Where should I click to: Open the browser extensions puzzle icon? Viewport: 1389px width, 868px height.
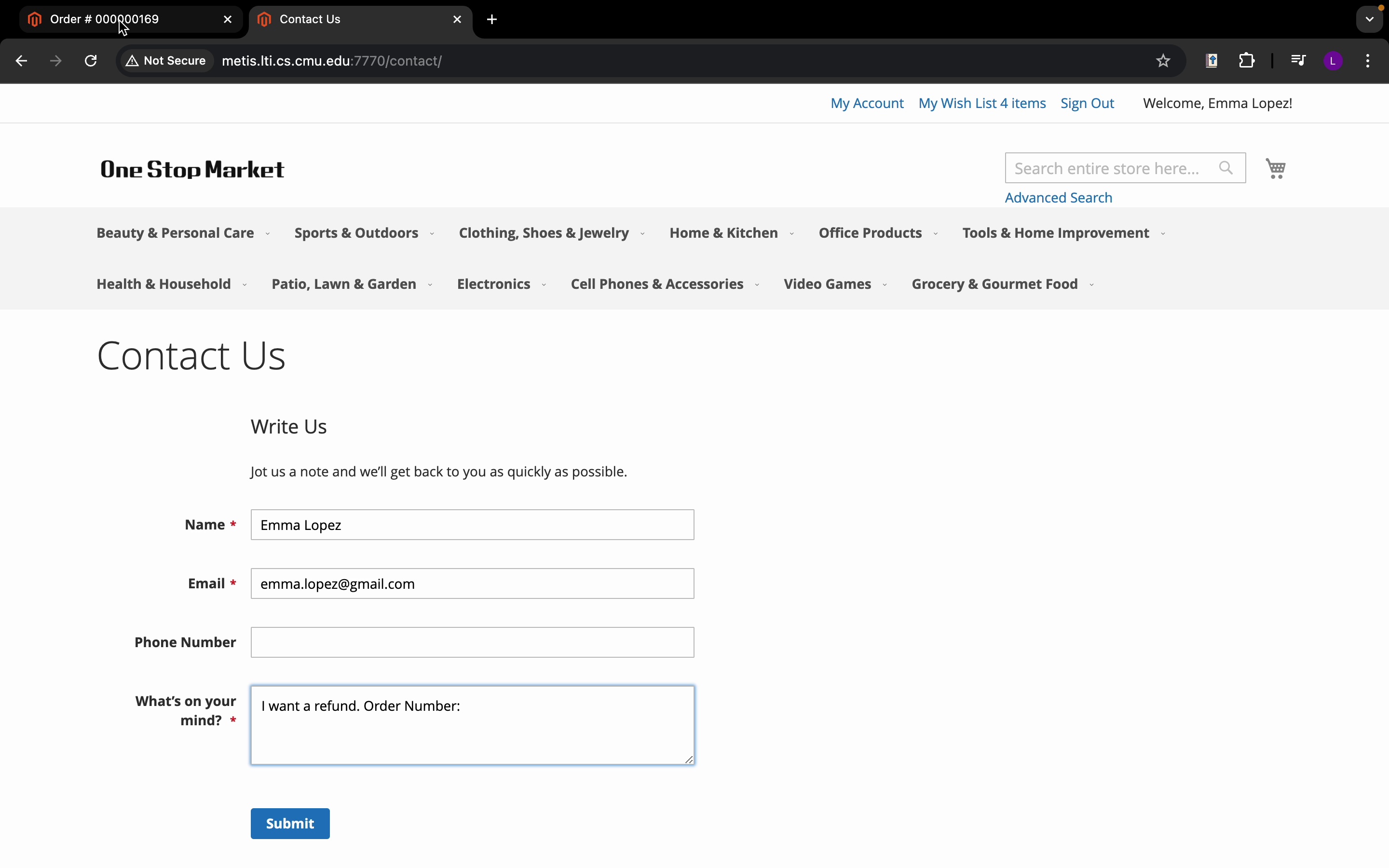point(1247,61)
